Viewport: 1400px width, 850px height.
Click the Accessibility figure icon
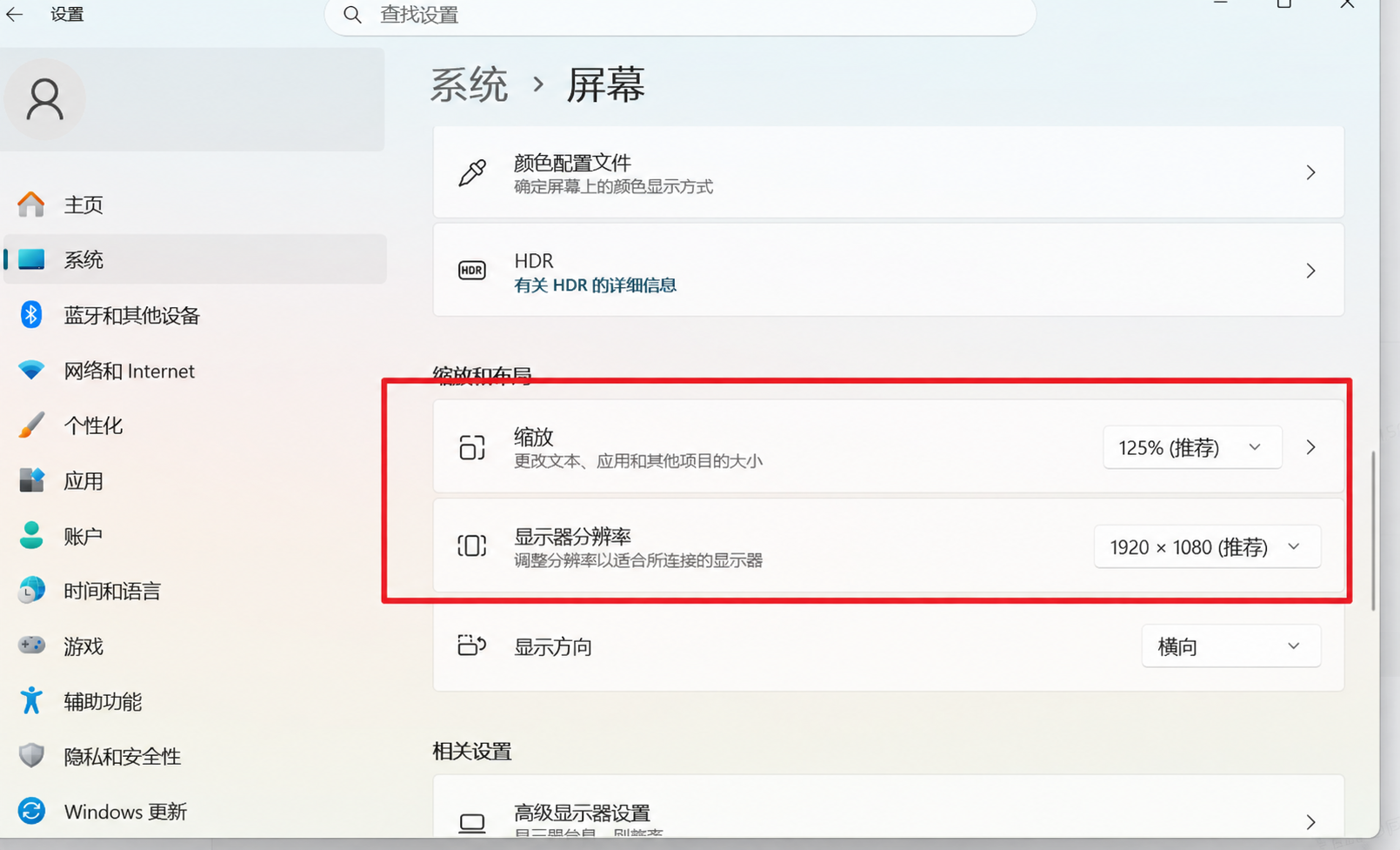(31, 700)
